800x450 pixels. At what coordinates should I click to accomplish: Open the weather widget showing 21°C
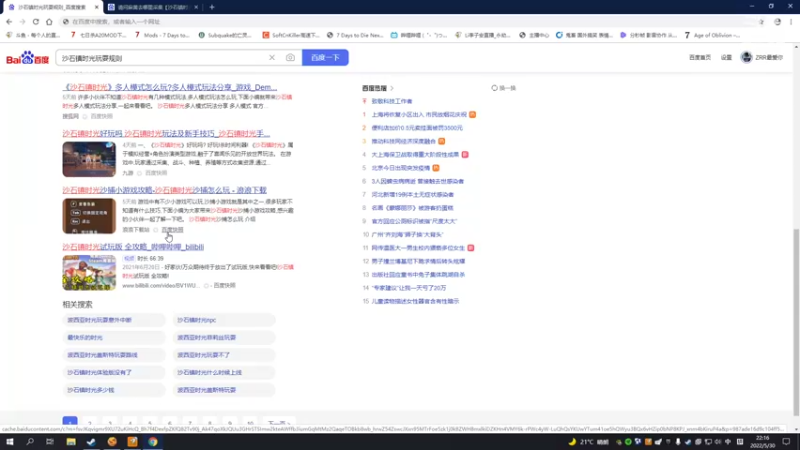tap(588, 442)
